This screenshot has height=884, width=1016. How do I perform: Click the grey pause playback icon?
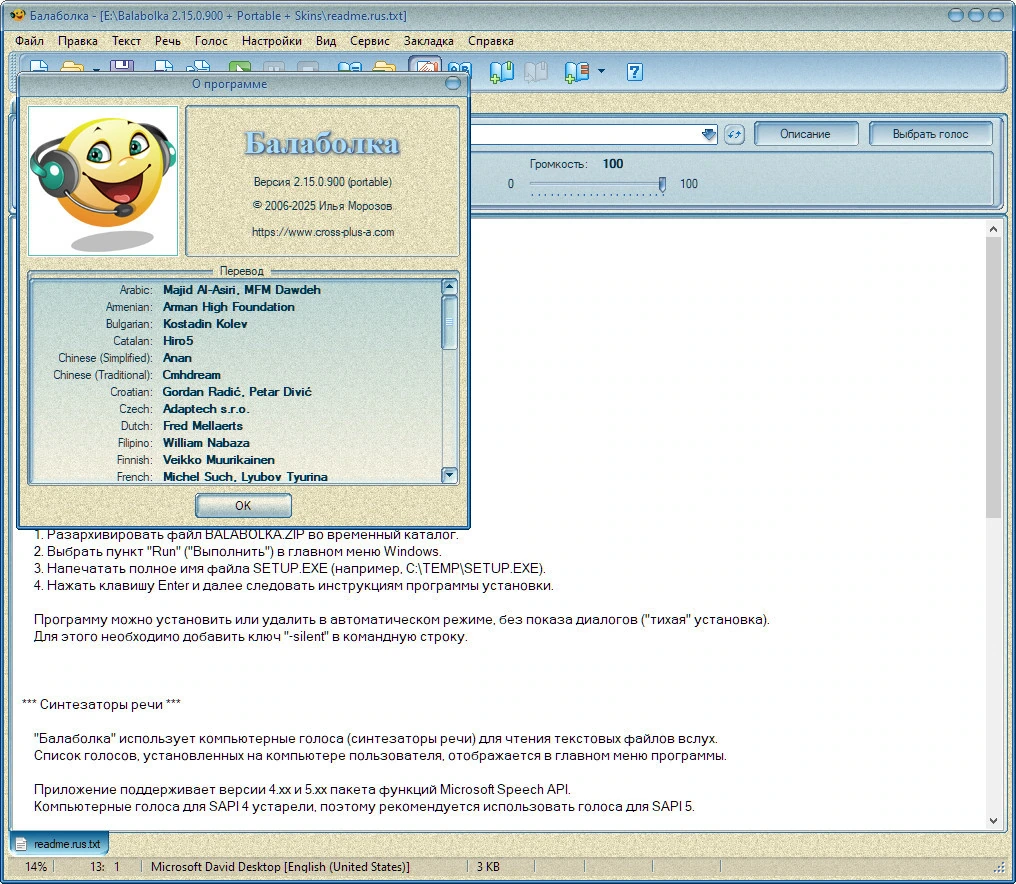coord(273,67)
